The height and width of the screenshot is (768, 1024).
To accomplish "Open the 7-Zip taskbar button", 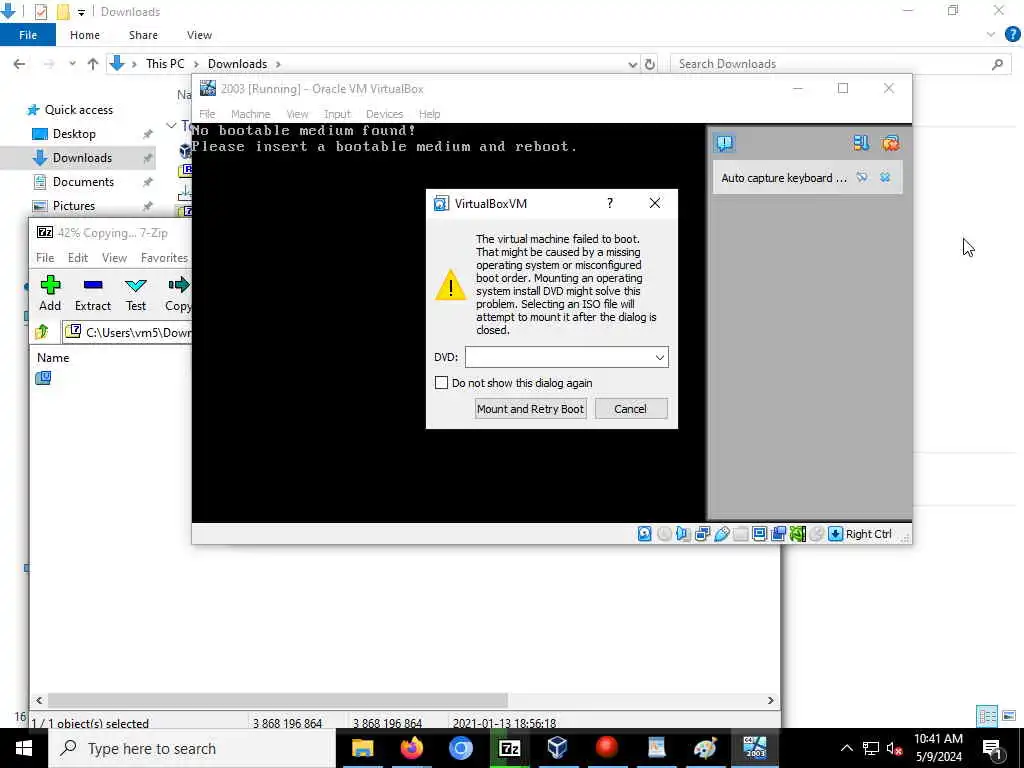I will click(509, 748).
